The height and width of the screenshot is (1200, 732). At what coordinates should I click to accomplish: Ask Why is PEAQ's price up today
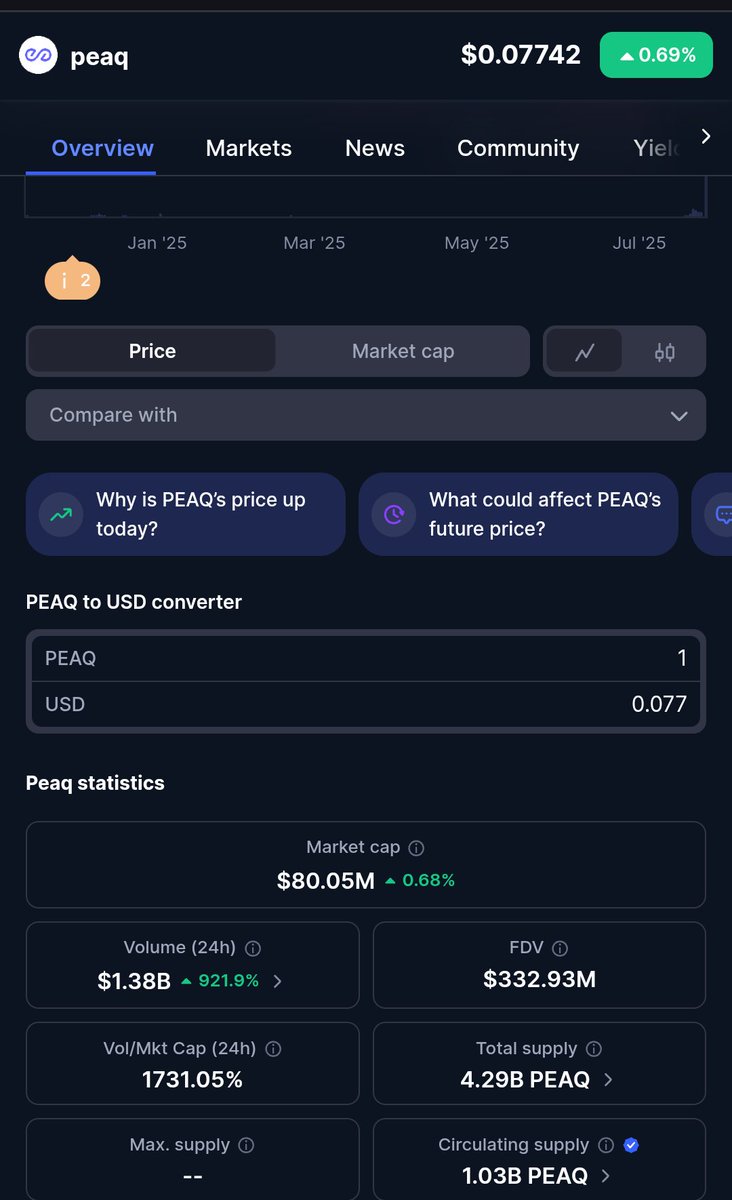[x=186, y=514]
